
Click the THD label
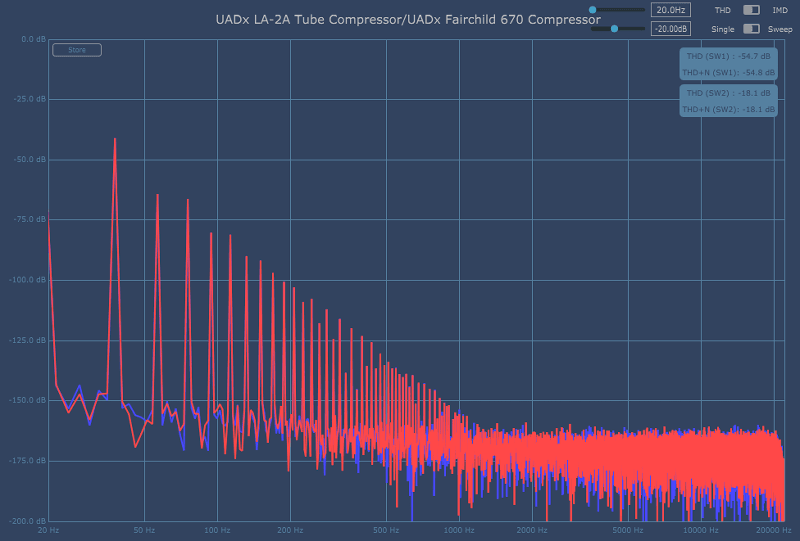click(x=722, y=10)
